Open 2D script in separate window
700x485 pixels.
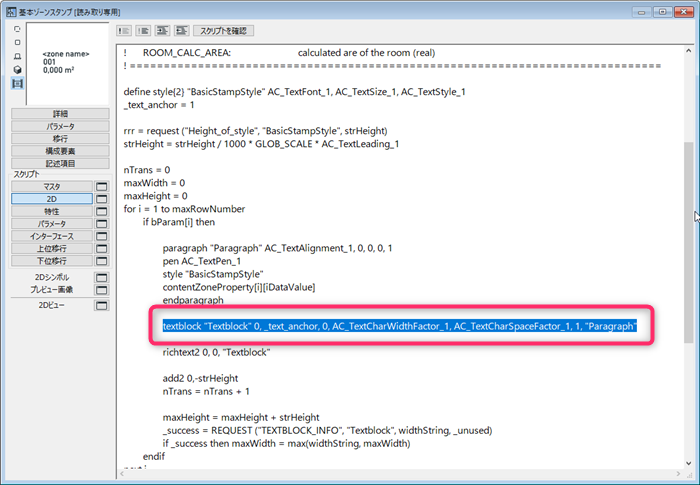point(102,199)
